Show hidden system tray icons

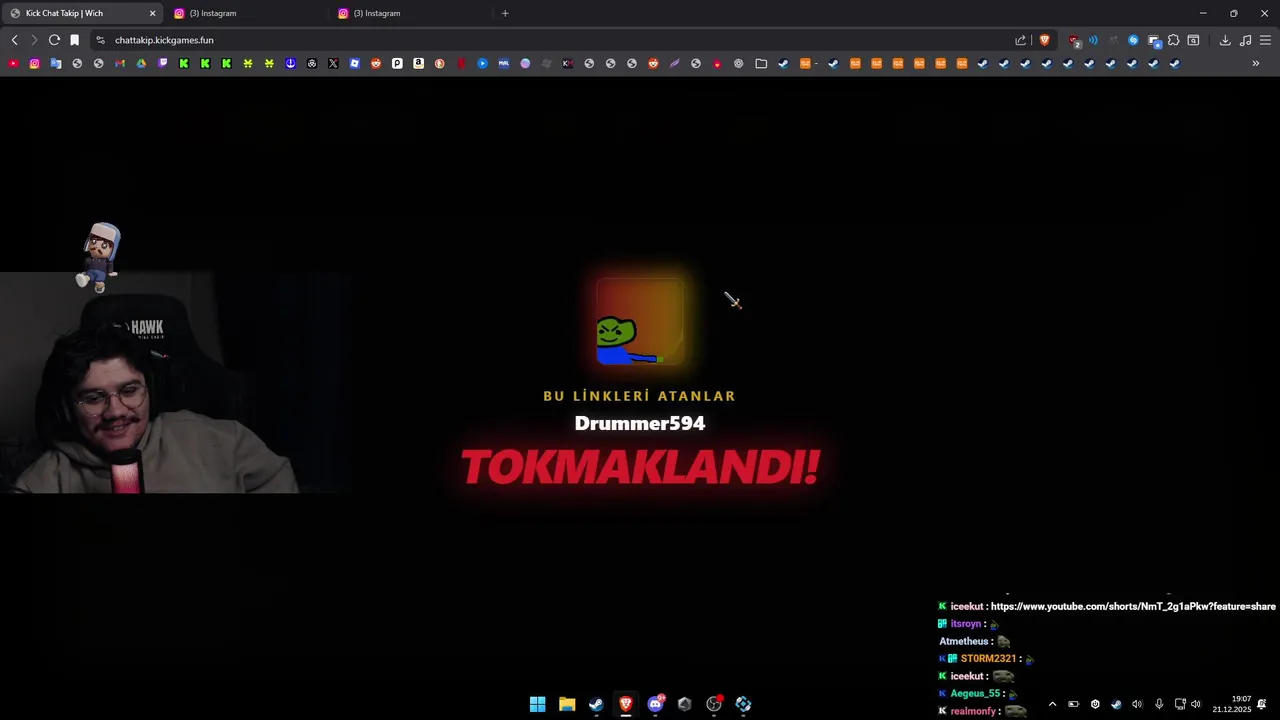tap(1052, 704)
